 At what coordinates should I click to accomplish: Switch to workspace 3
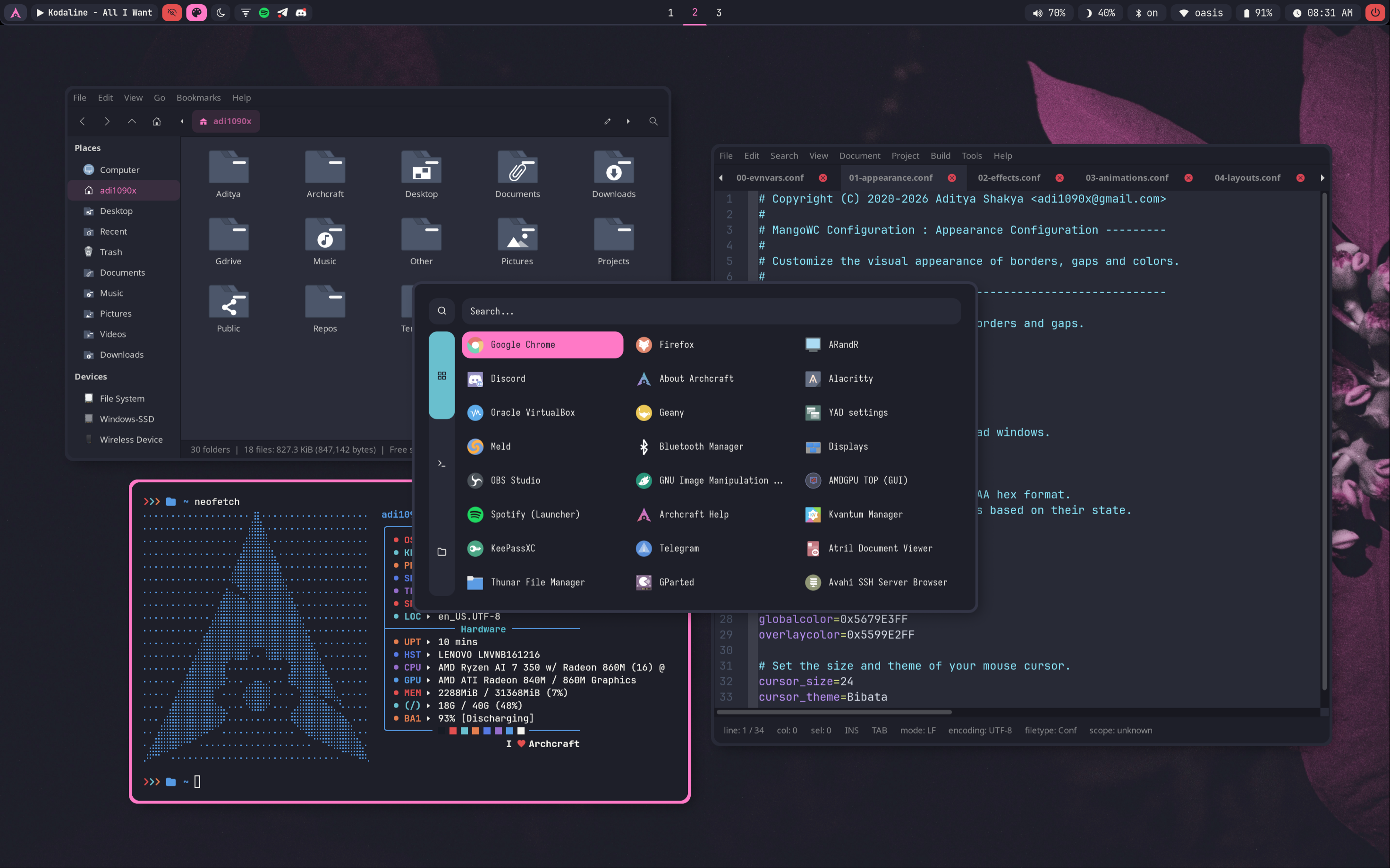coord(718,13)
